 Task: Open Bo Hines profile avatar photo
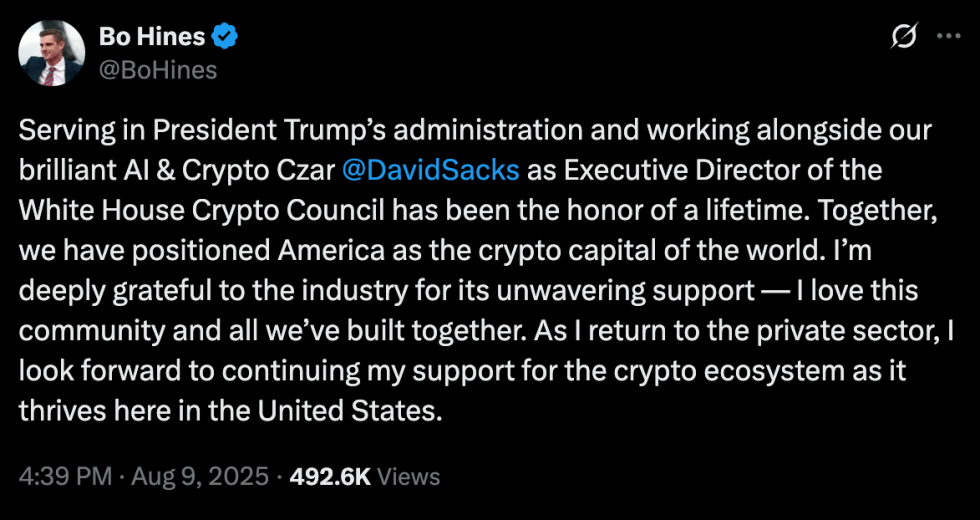51,52
